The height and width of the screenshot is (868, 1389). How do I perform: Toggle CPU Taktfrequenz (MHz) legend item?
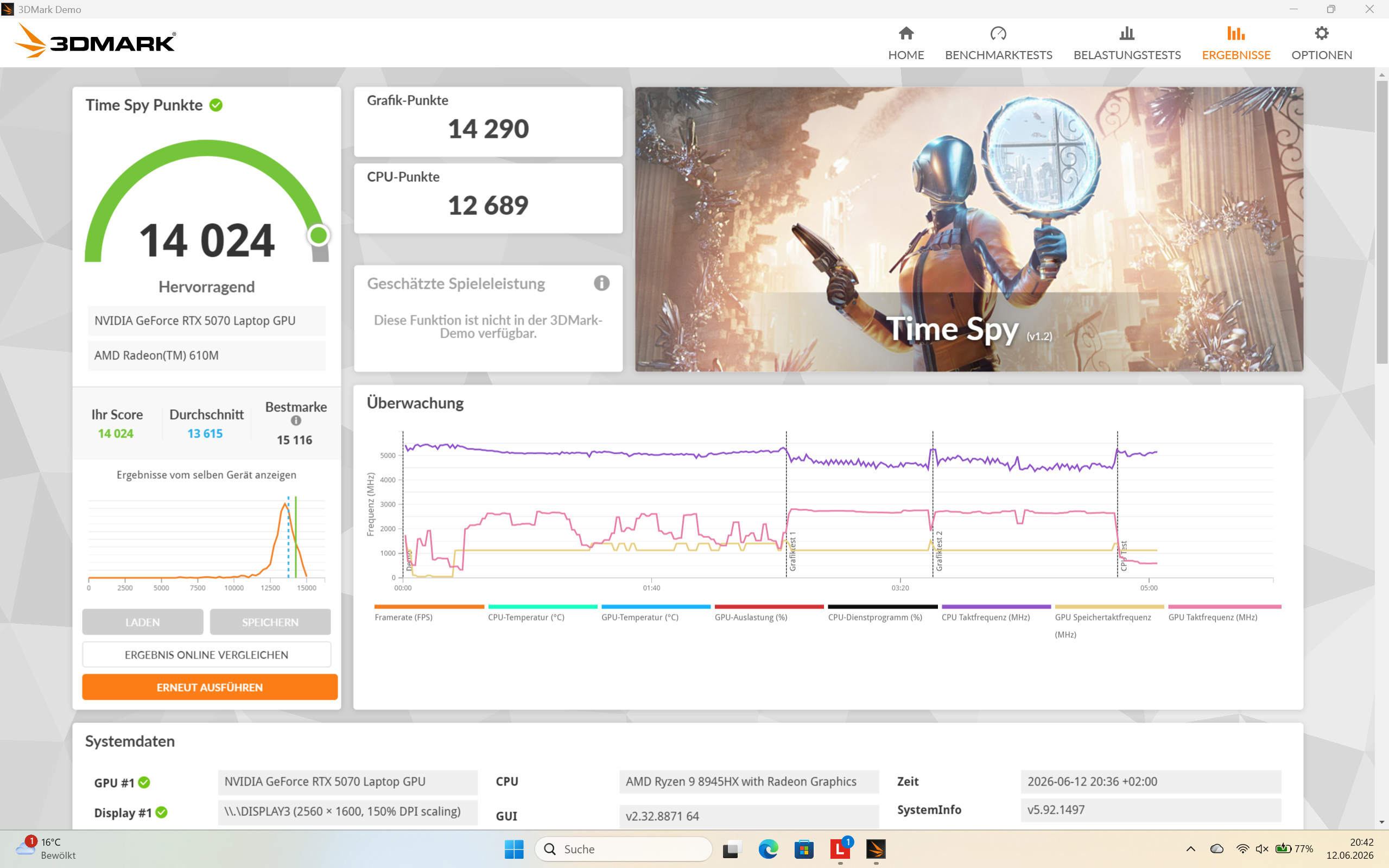996,614
